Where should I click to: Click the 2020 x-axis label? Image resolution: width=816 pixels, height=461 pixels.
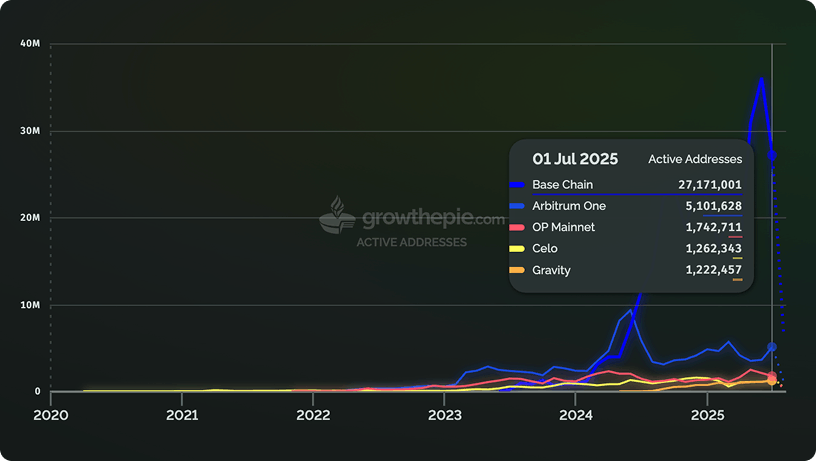click(x=50, y=415)
